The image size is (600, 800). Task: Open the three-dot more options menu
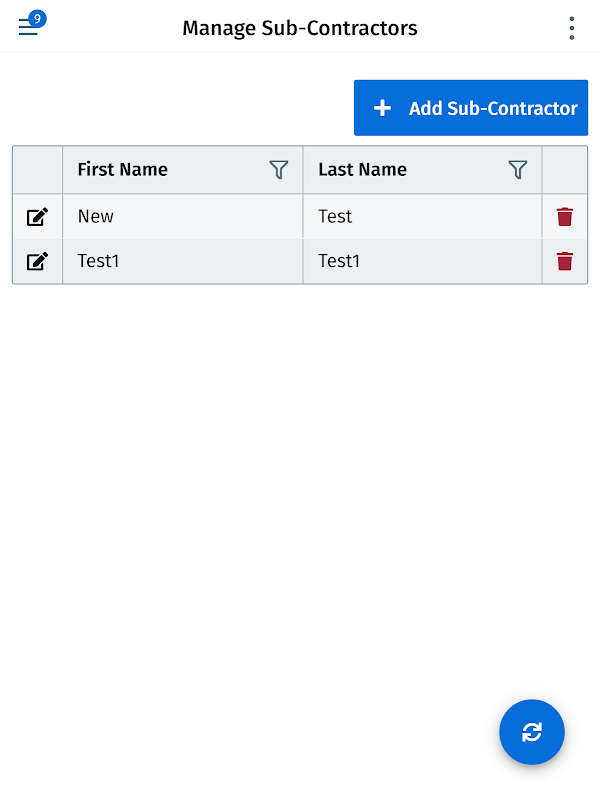[x=571, y=28]
